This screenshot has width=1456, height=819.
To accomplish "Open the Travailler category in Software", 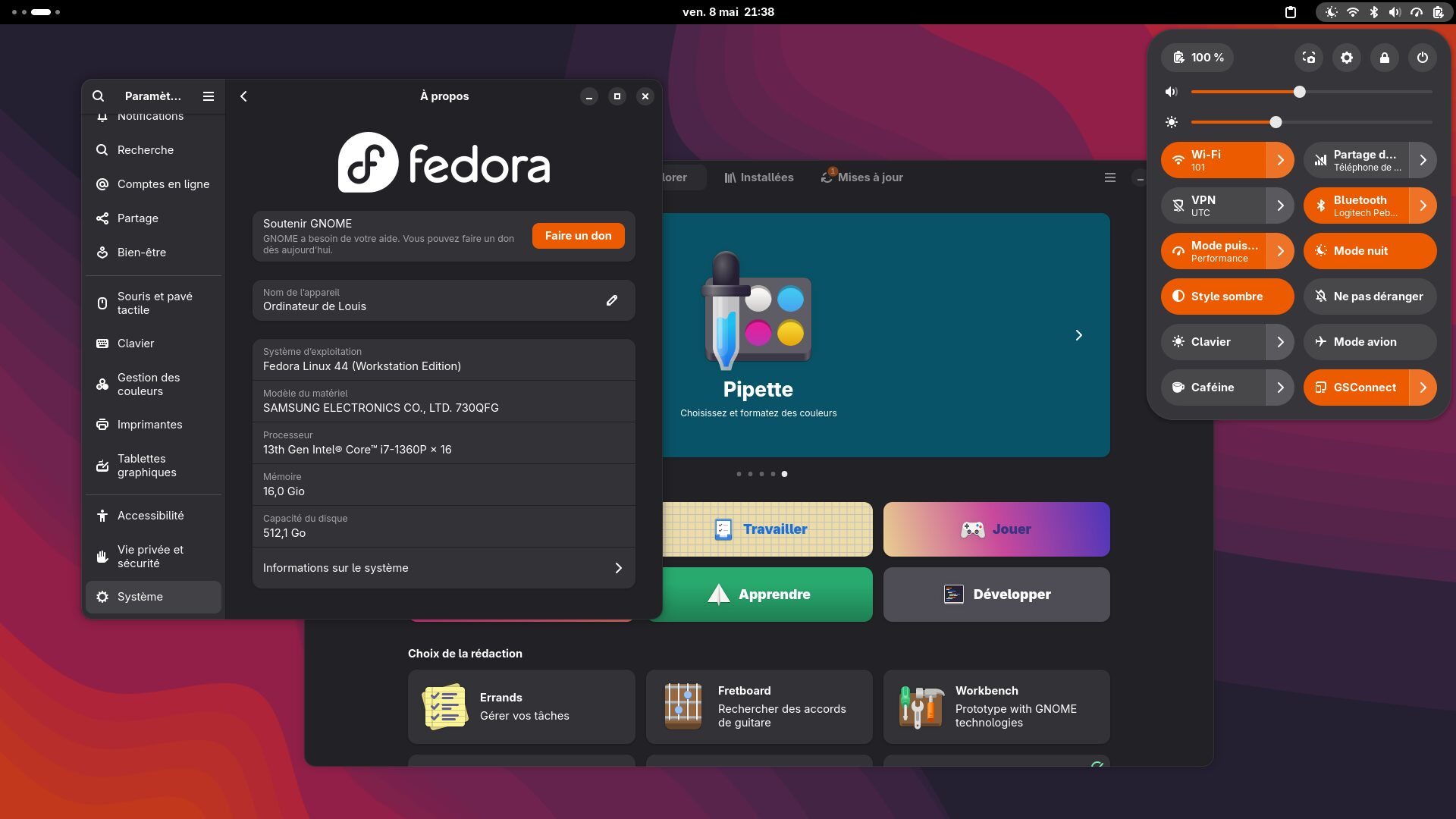I will tap(767, 529).
